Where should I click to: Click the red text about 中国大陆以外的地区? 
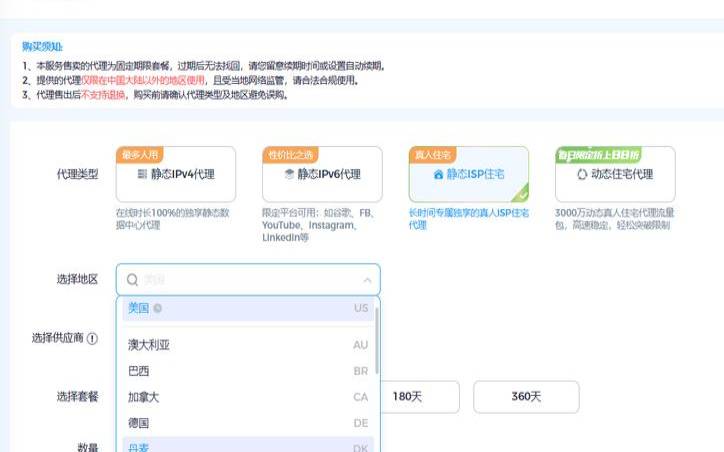[143, 80]
